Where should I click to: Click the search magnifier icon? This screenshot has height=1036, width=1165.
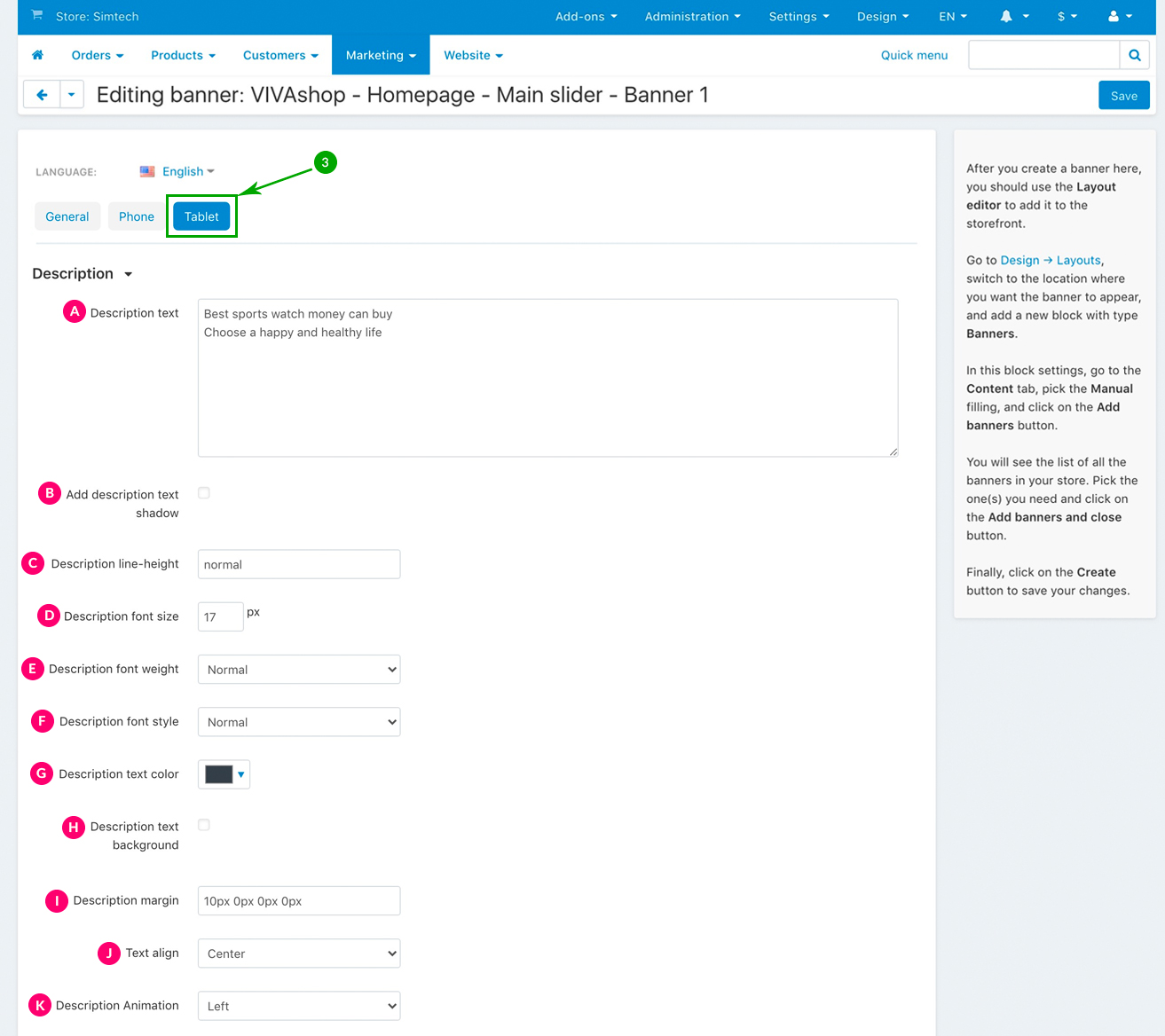click(1134, 55)
